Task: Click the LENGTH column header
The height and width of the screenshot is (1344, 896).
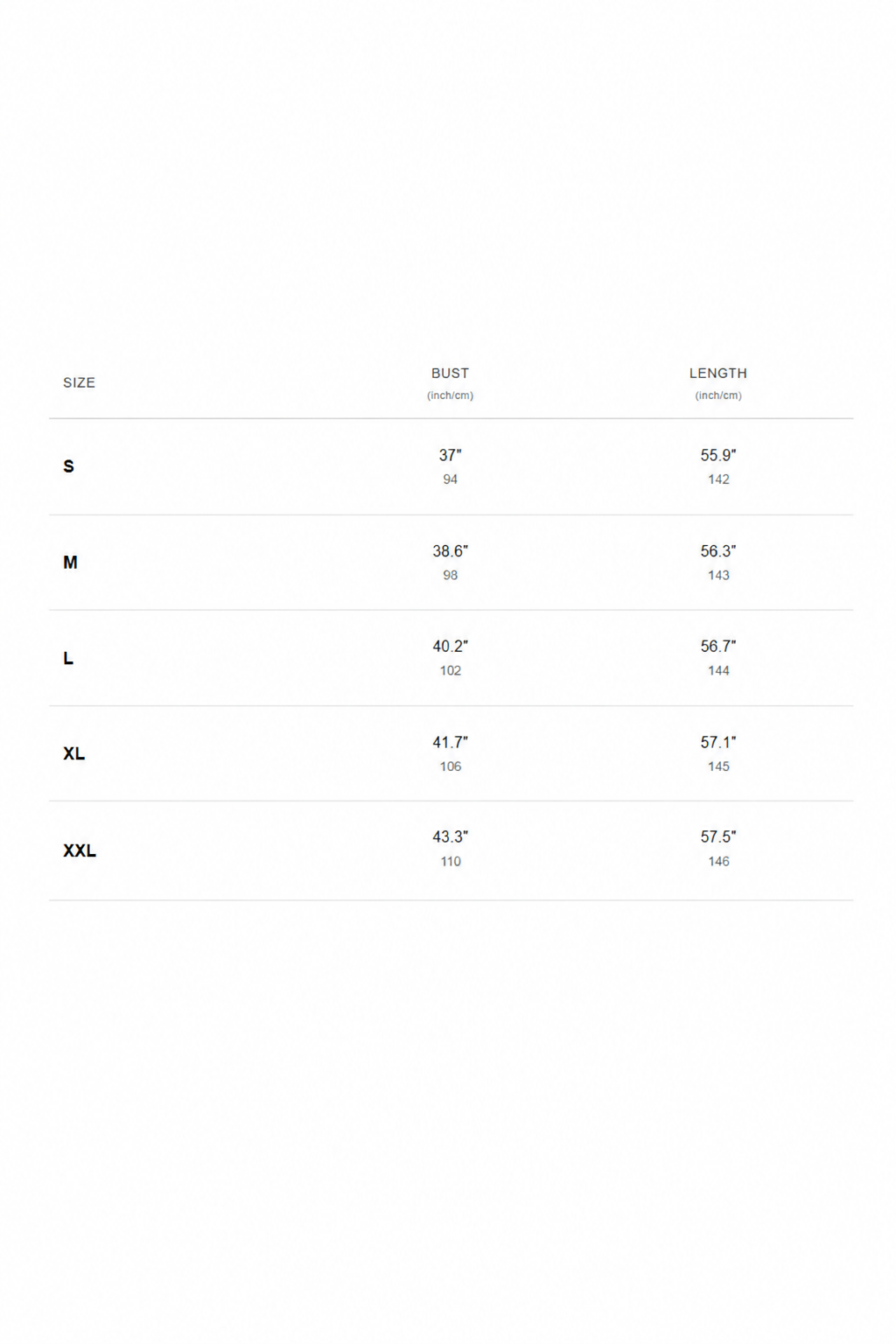Action: (717, 373)
